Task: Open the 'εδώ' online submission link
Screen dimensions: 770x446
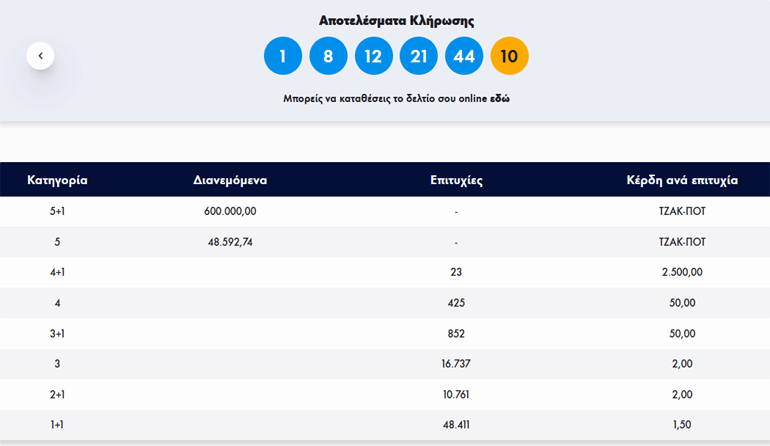Action: tap(499, 100)
